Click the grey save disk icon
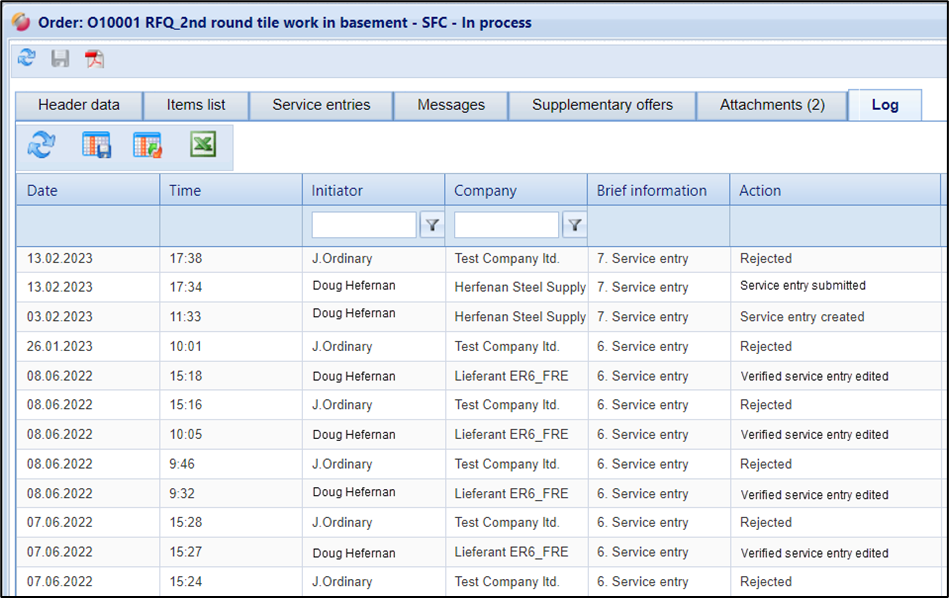Screen dimensions: 949x598 point(60,59)
